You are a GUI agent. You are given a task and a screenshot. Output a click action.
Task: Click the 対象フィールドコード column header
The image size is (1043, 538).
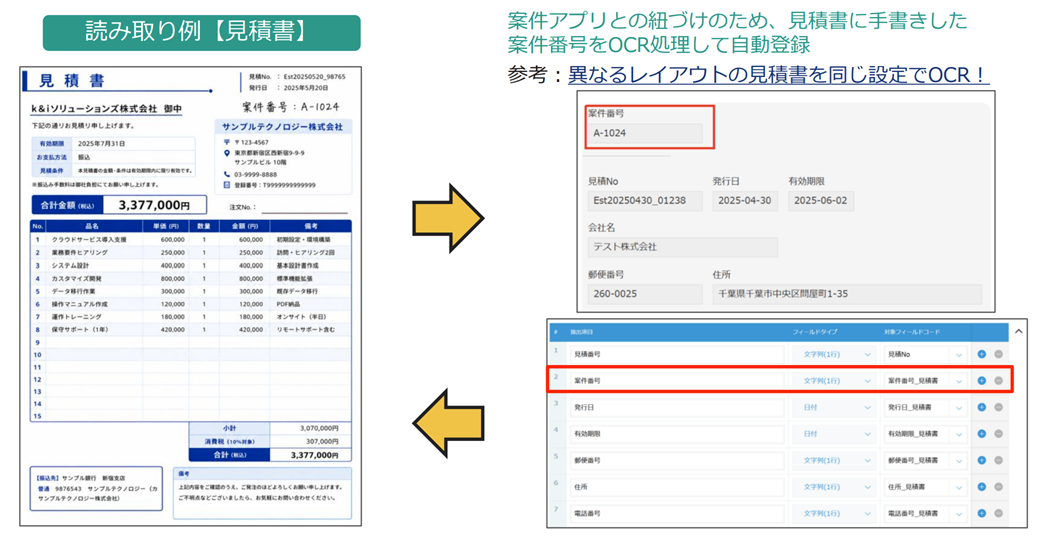913,332
